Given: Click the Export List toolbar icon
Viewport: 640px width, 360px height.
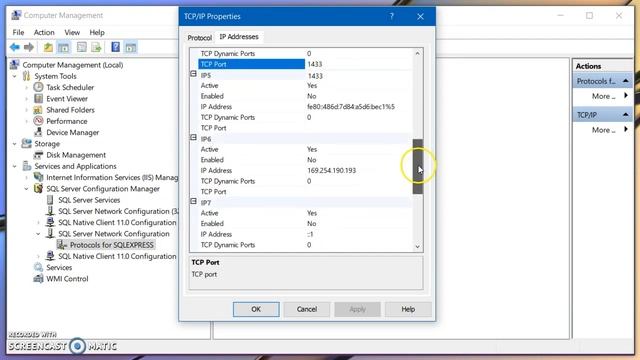Looking at the screenshot, I should pos(96,47).
